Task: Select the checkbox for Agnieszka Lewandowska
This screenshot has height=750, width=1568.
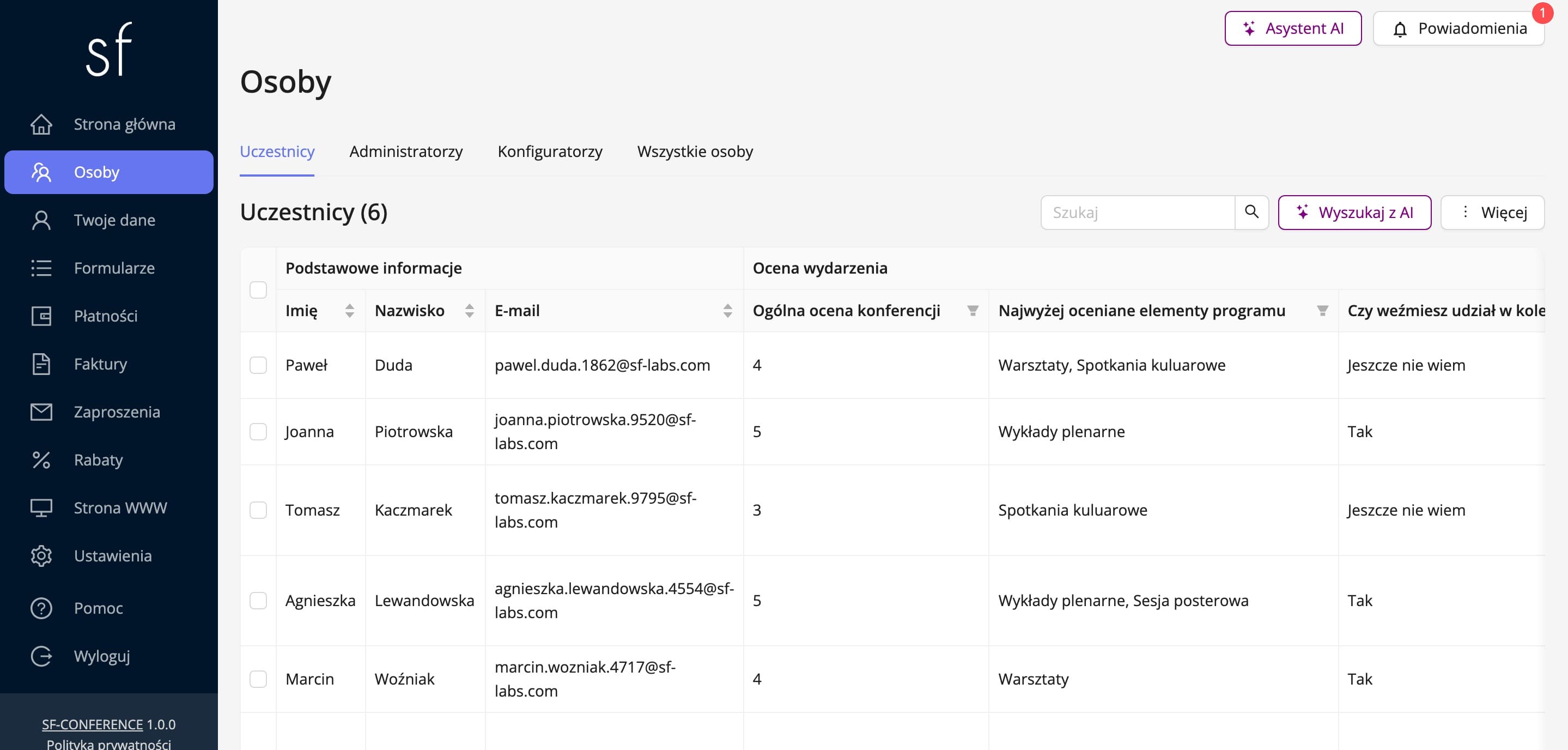Action: (x=258, y=601)
